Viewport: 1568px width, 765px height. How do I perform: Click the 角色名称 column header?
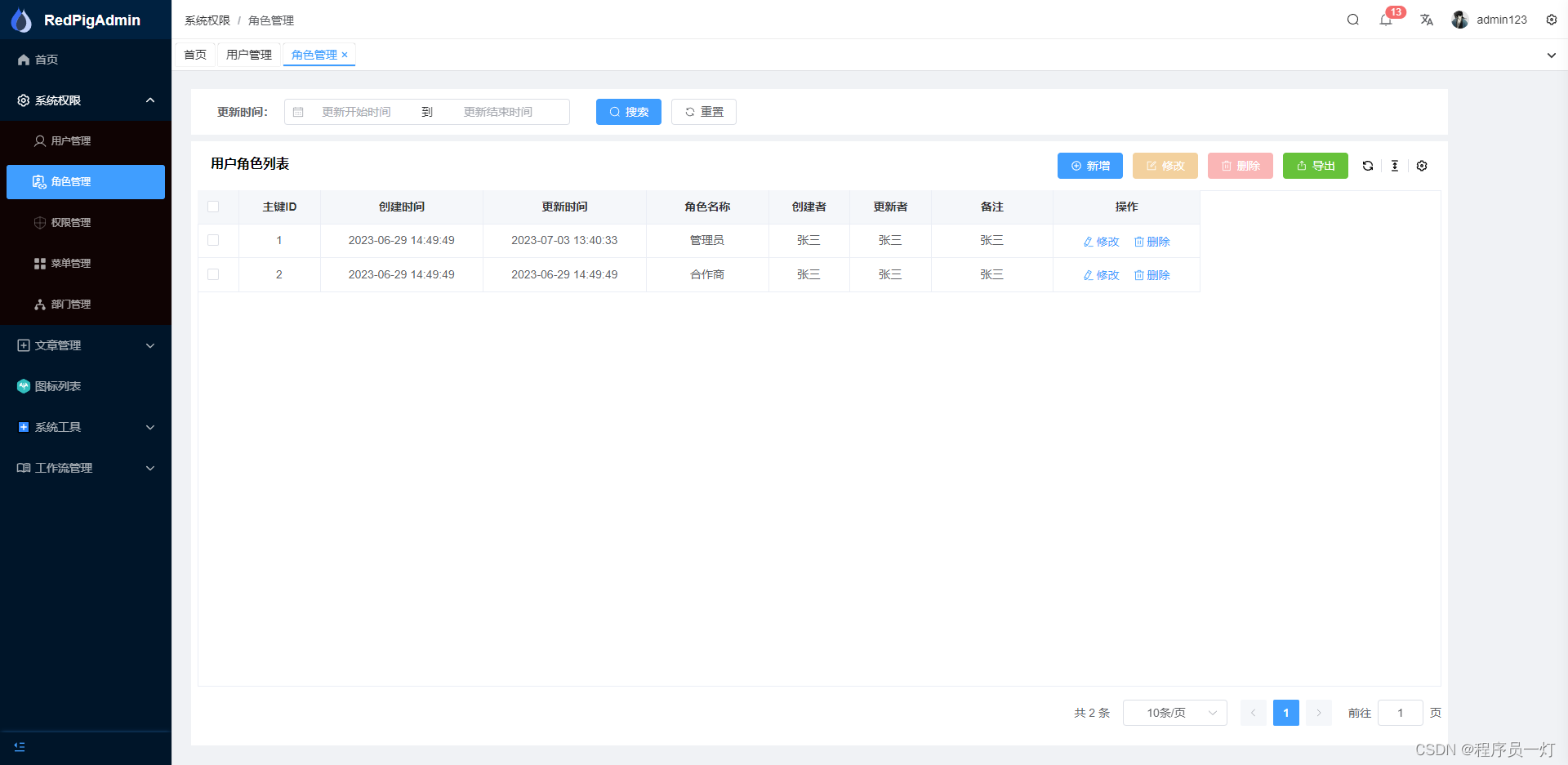pos(707,207)
